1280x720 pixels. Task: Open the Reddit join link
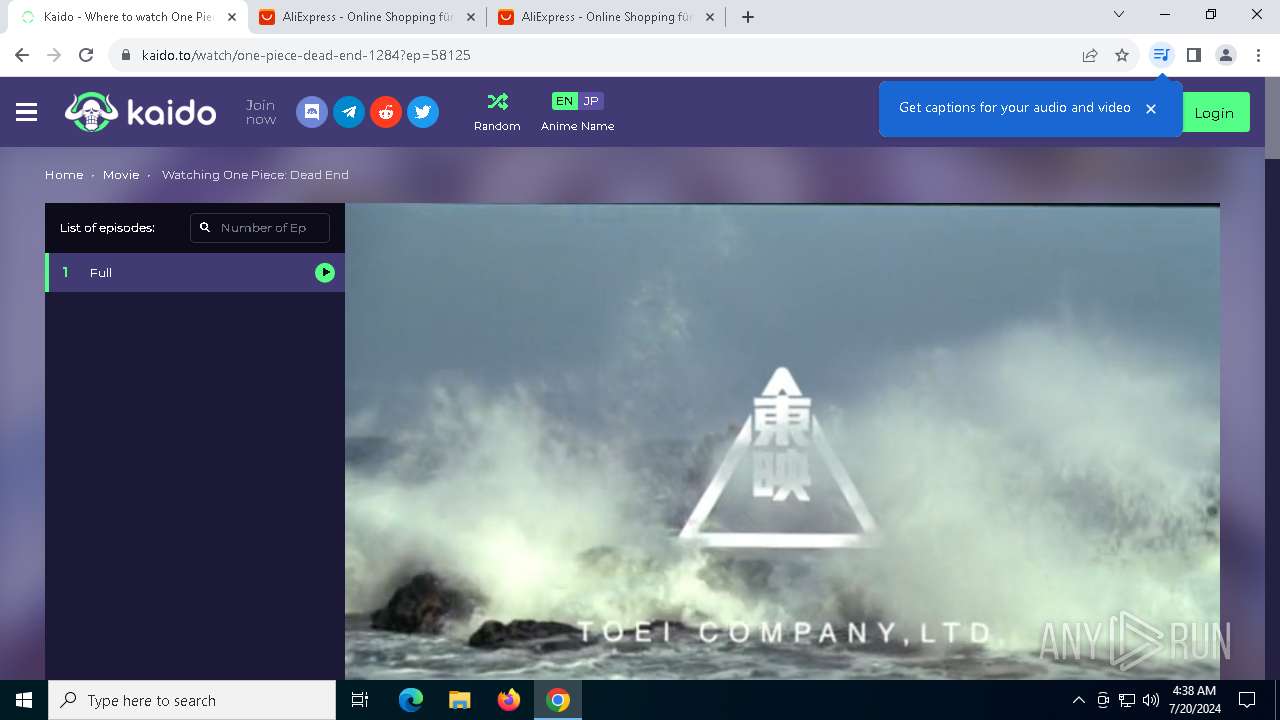386,112
